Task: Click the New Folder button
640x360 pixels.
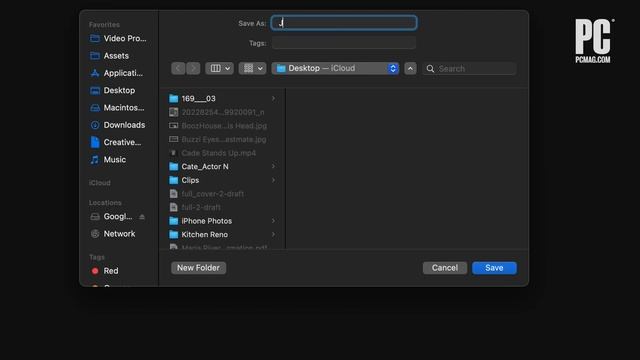Action: pos(198,268)
